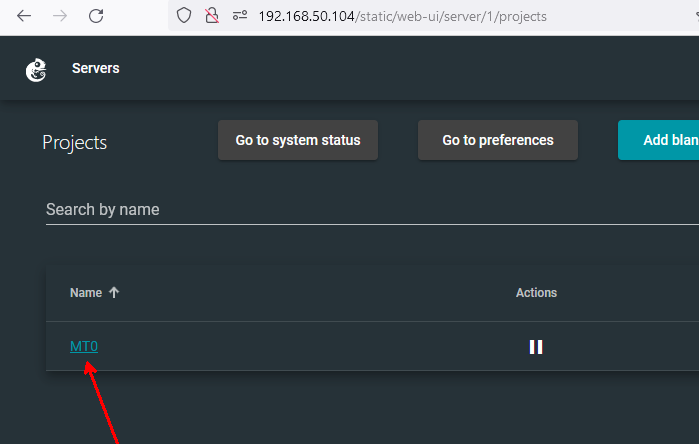The height and width of the screenshot is (444, 699).
Task: Click the pause icon in MT0 row
Action: (536, 347)
